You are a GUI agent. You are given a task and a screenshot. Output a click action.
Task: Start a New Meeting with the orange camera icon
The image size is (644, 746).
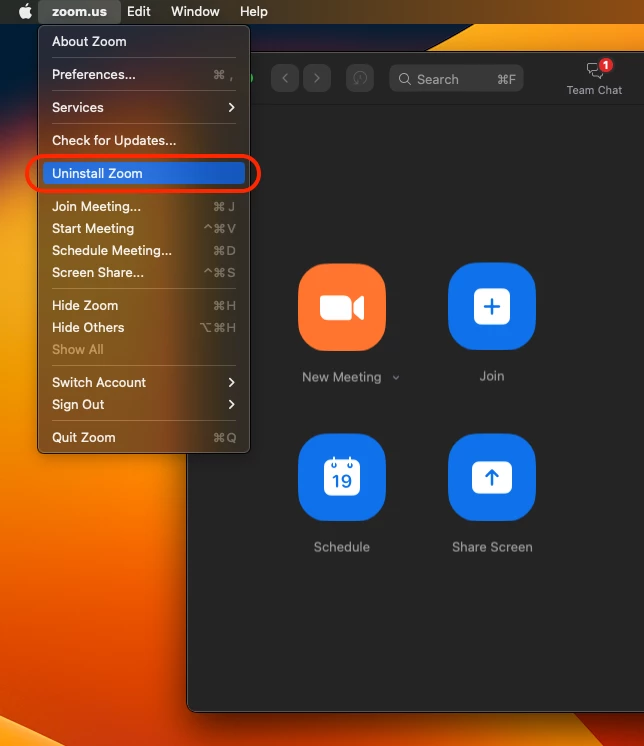(342, 307)
